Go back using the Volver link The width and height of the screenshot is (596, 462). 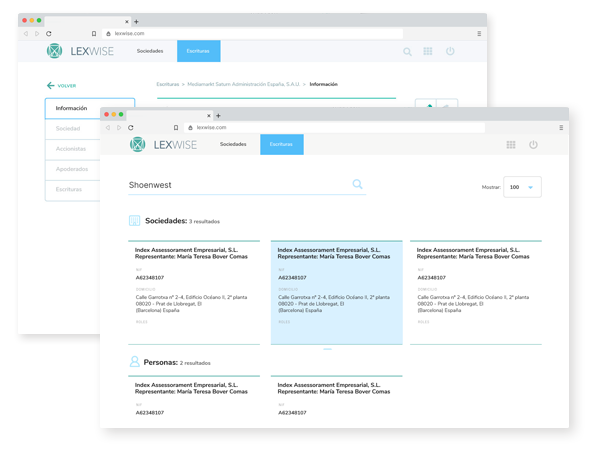click(61, 86)
